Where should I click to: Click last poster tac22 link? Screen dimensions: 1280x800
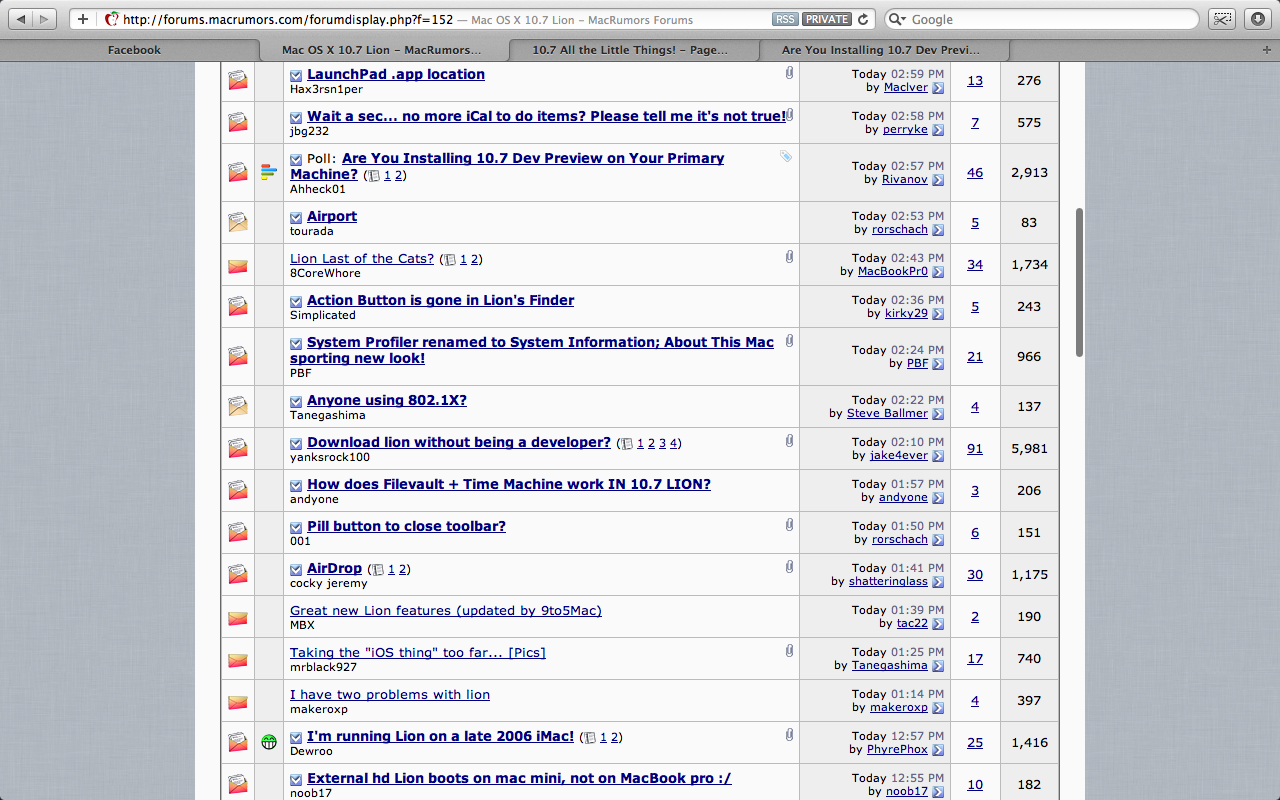point(912,623)
